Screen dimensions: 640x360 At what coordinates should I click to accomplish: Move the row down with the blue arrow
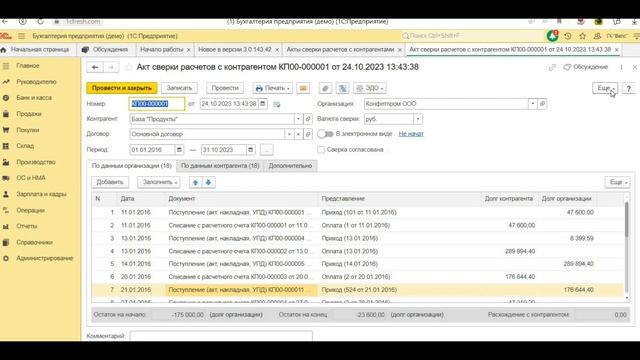click(208, 182)
